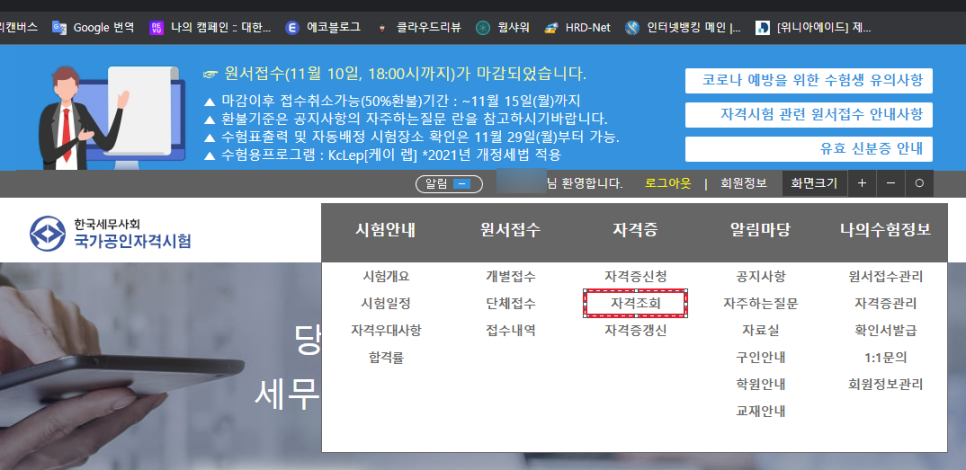Select 자료실 submenu item
966x470 pixels.
pos(760,330)
